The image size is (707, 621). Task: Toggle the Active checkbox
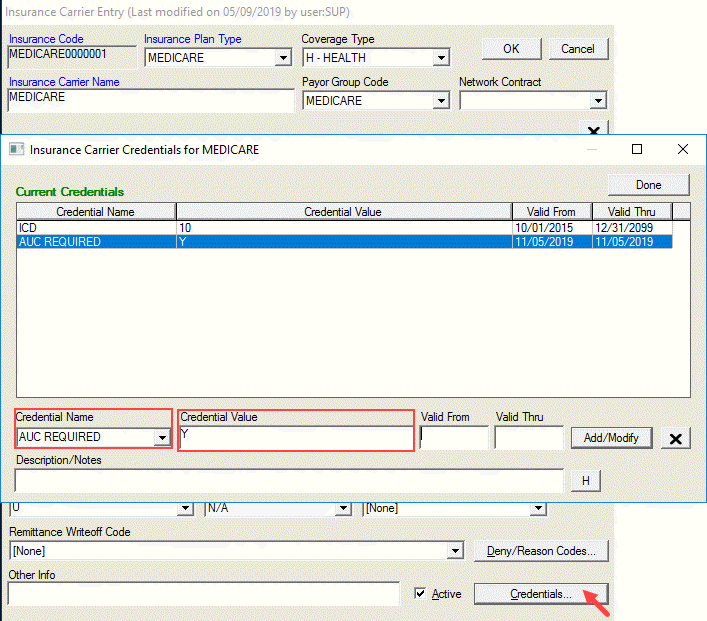click(x=421, y=594)
